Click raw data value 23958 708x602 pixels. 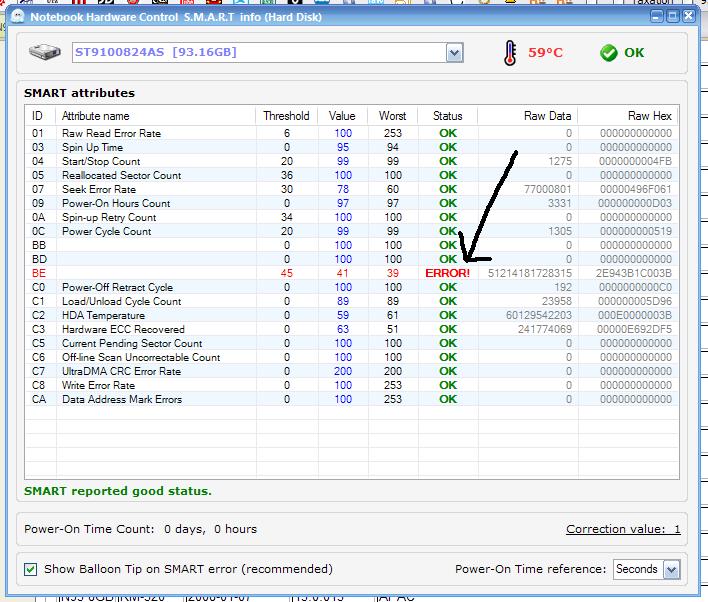pyautogui.click(x=557, y=301)
